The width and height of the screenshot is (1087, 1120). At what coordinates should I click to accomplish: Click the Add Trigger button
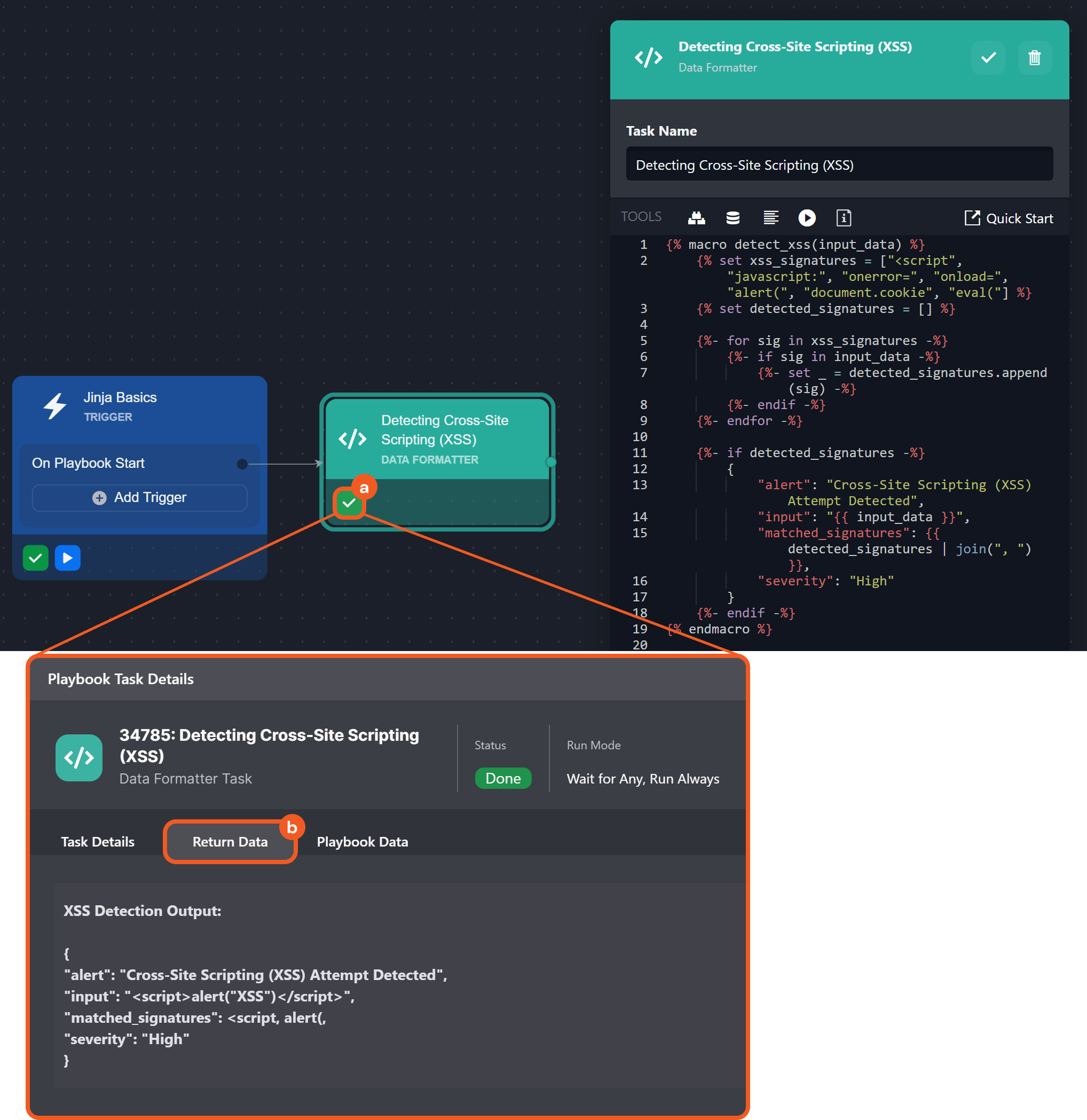pyautogui.click(x=140, y=498)
